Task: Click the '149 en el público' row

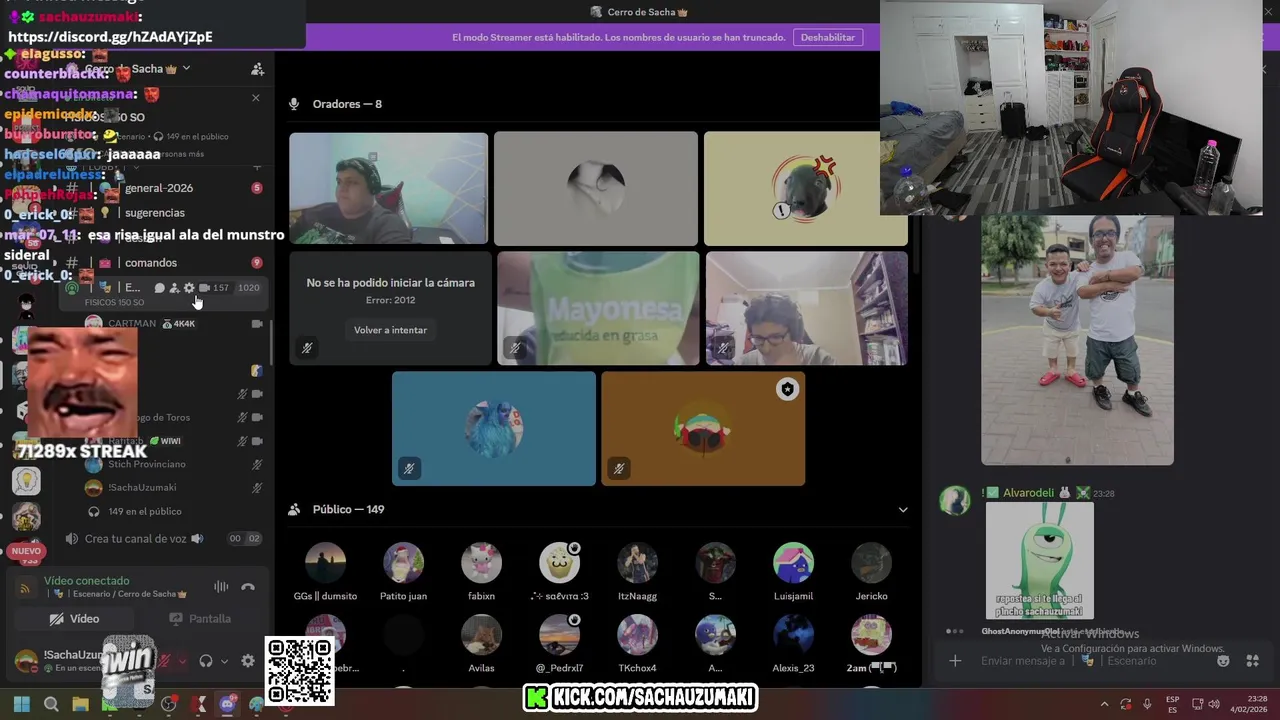Action: 170,511
